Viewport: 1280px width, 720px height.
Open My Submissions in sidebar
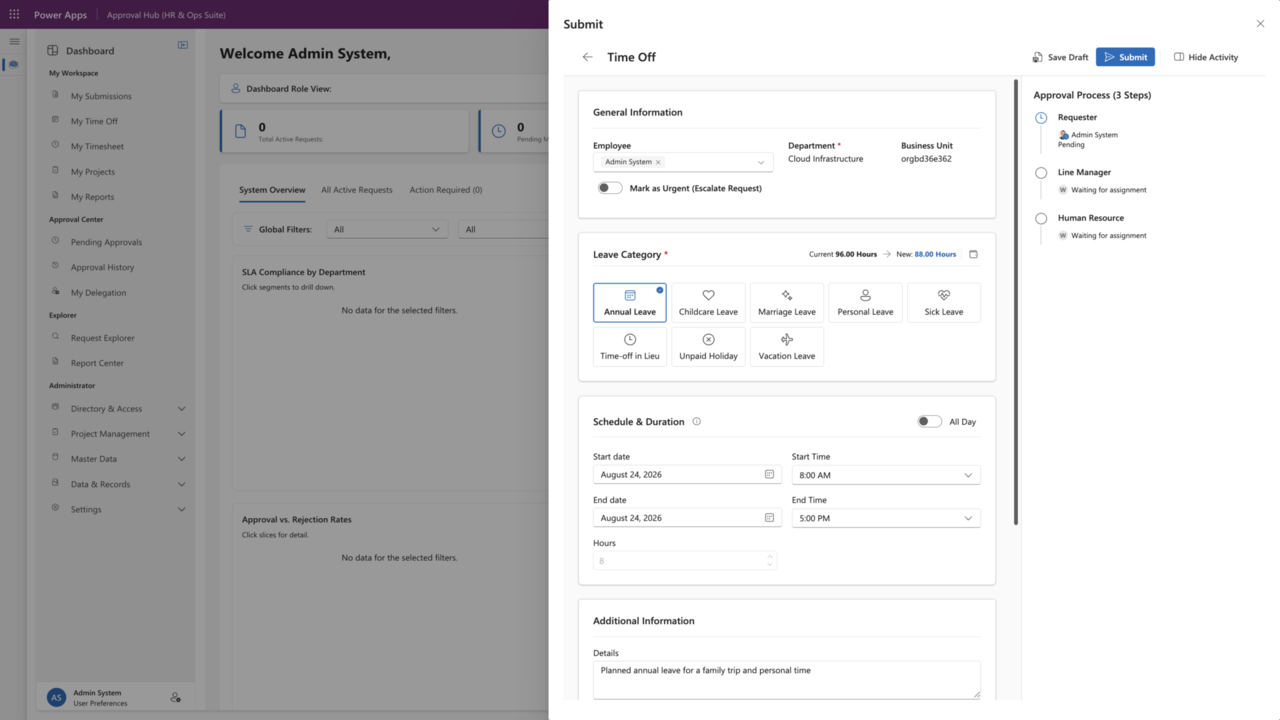click(x=101, y=96)
